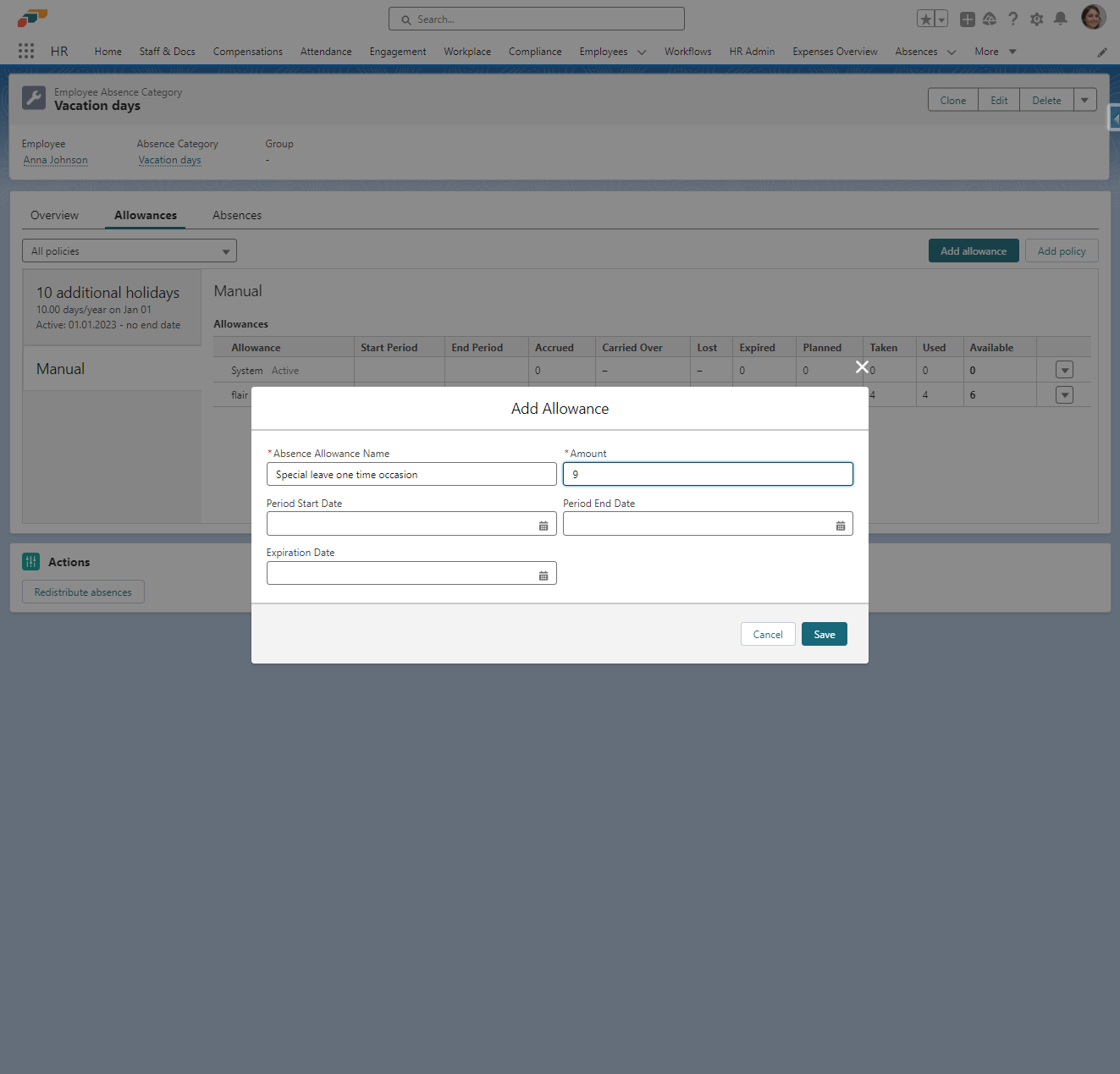Expand the Employees nav menu chevron

point(642,52)
